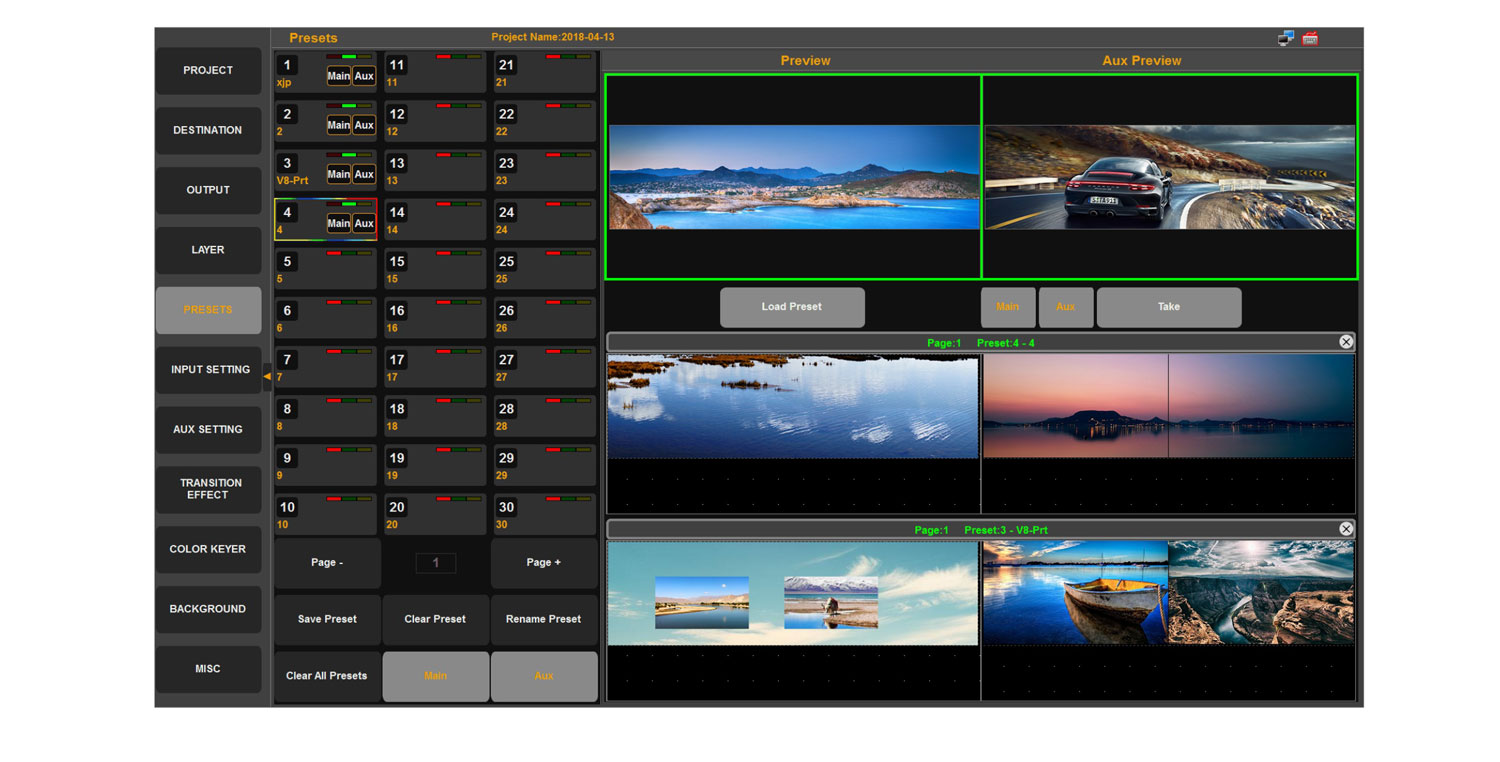Open the COLOR KEYER section

[x=208, y=549]
